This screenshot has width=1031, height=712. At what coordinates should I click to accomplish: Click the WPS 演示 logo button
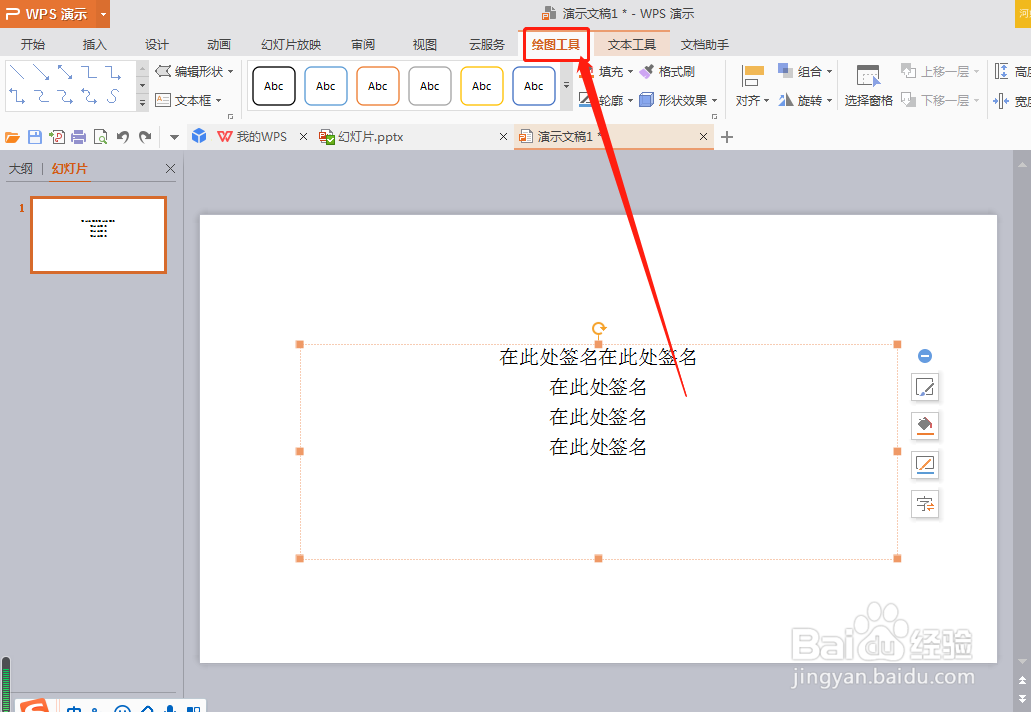pyautogui.click(x=48, y=14)
